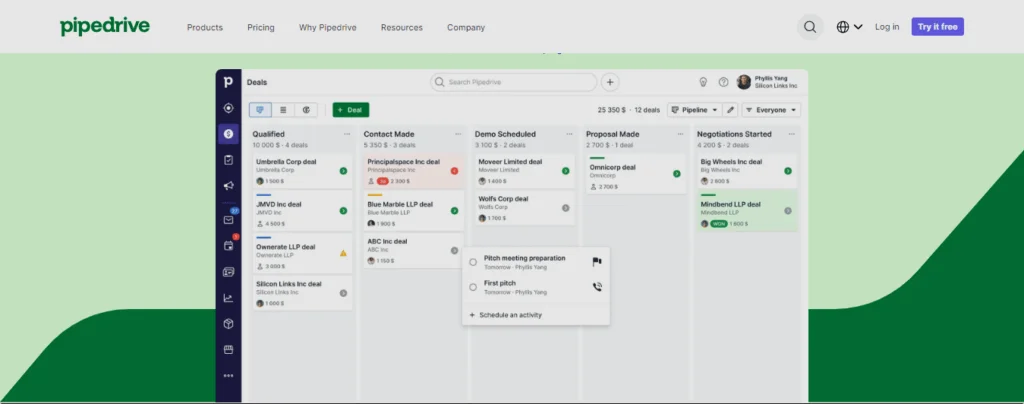Open the Campaigns megaphone icon in sidebar
This screenshot has height=404, width=1024.
[x=228, y=186]
